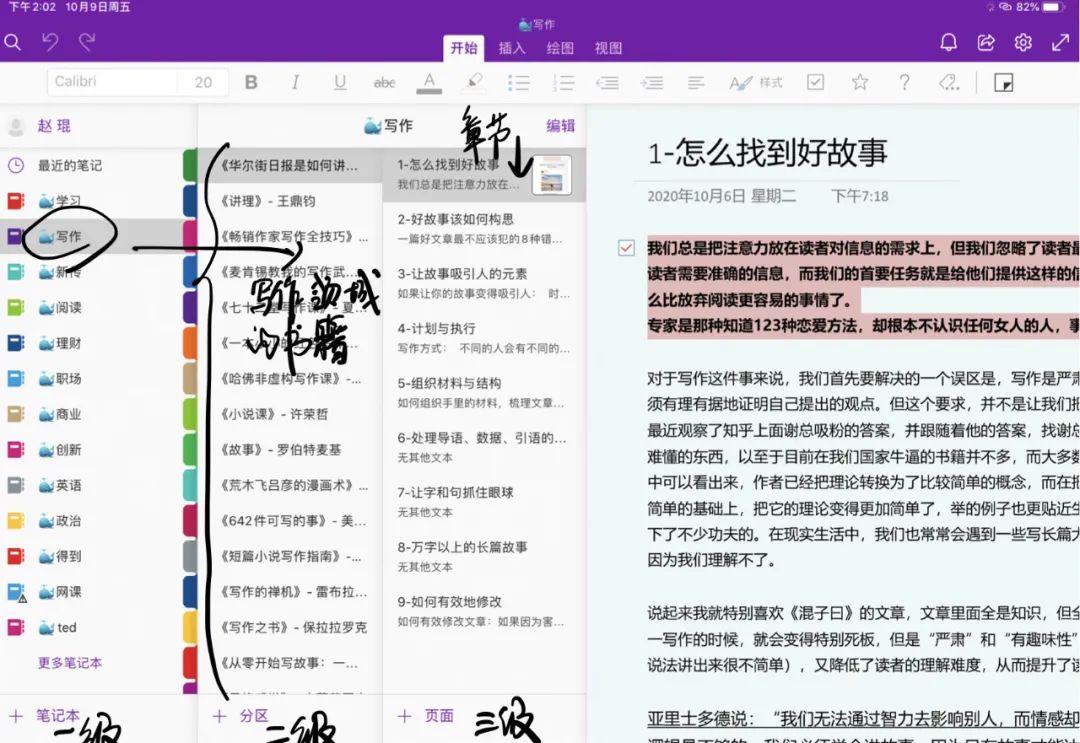Viewport: 1080px width, 743px height.
Task: Insert a to-do tag from the toolbar
Action: point(816,82)
